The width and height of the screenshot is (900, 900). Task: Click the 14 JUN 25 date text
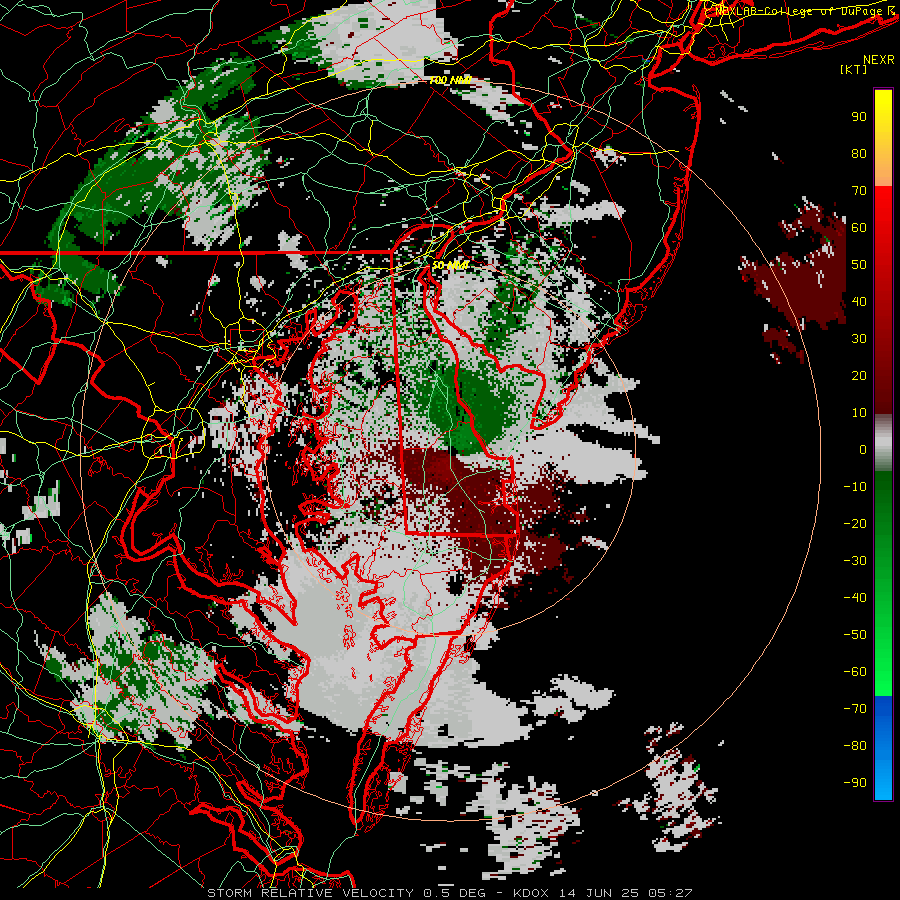tap(599, 893)
